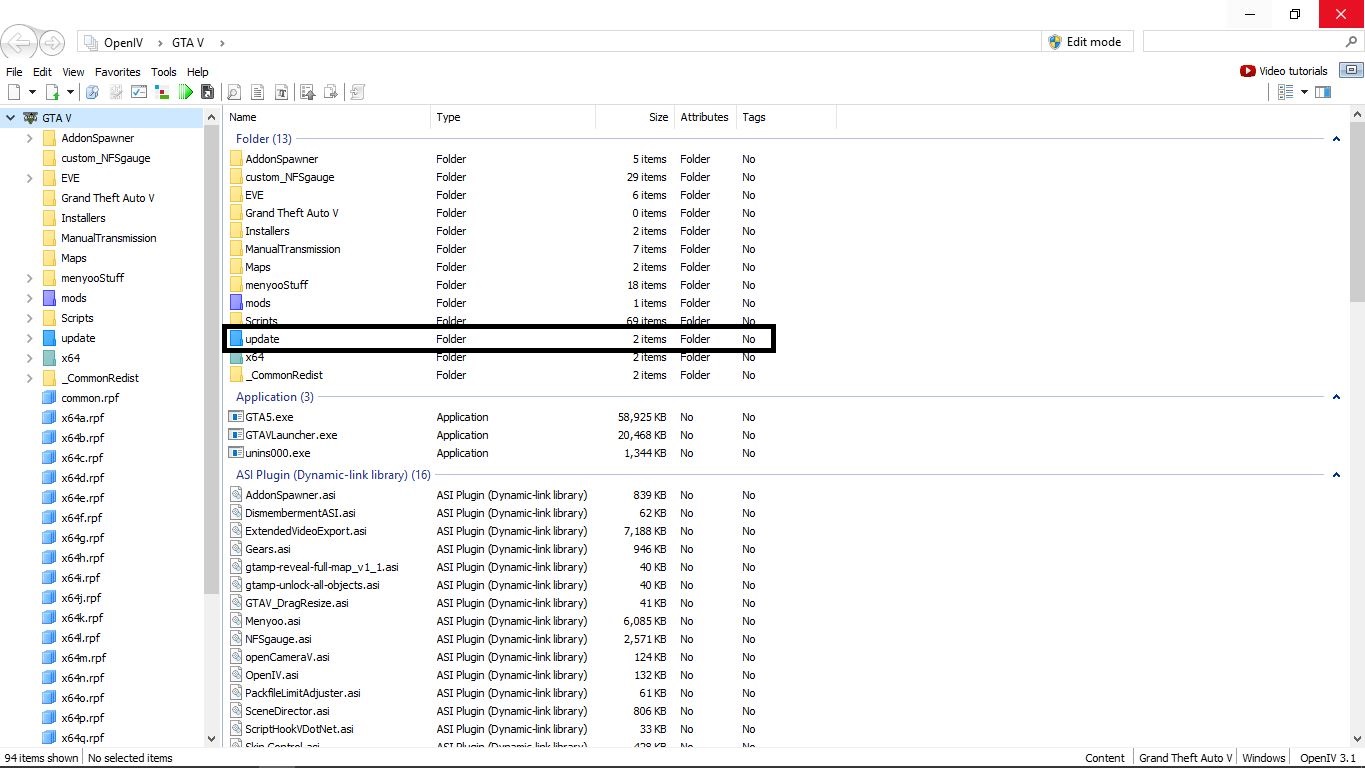The width and height of the screenshot is (1365, 768).
Task: Open the Tools menu
Action: [164, 72]
